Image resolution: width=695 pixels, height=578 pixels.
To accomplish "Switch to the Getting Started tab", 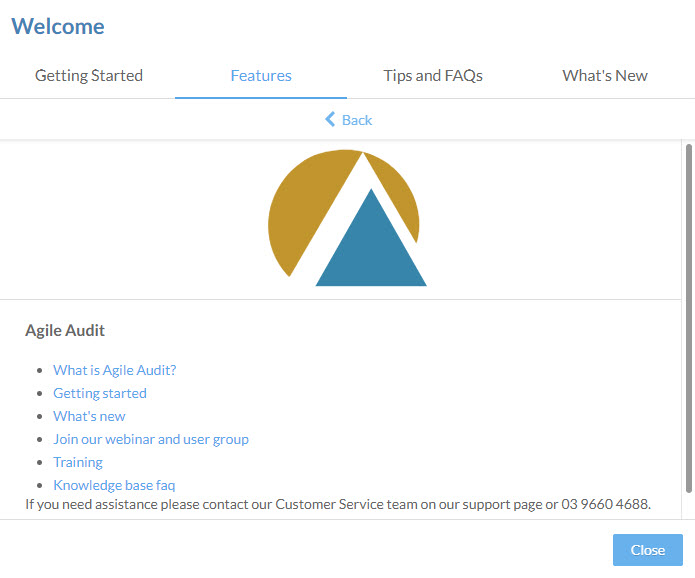I will (89, 76).
